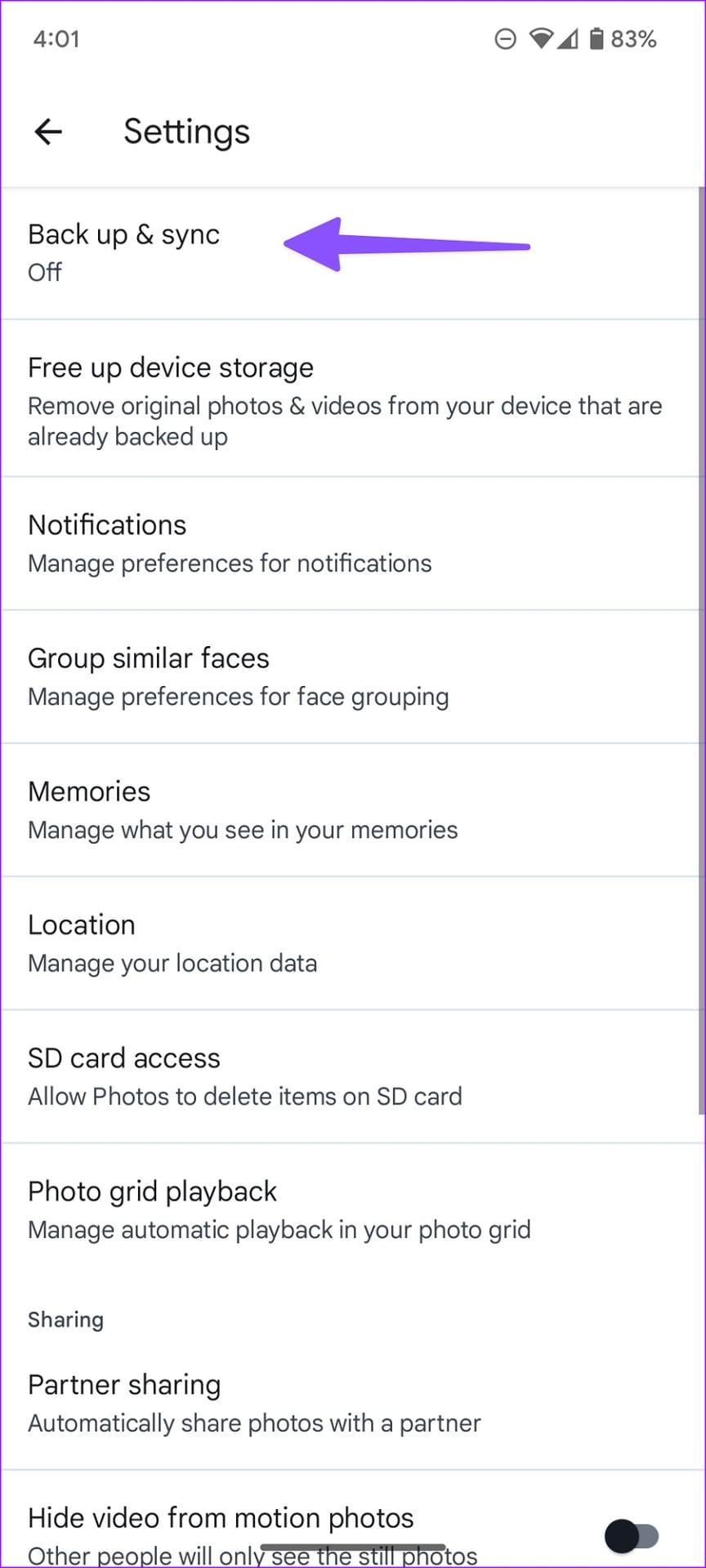Open Memories settings
This screenshot has height=1568, width=706.
[351, 810]
